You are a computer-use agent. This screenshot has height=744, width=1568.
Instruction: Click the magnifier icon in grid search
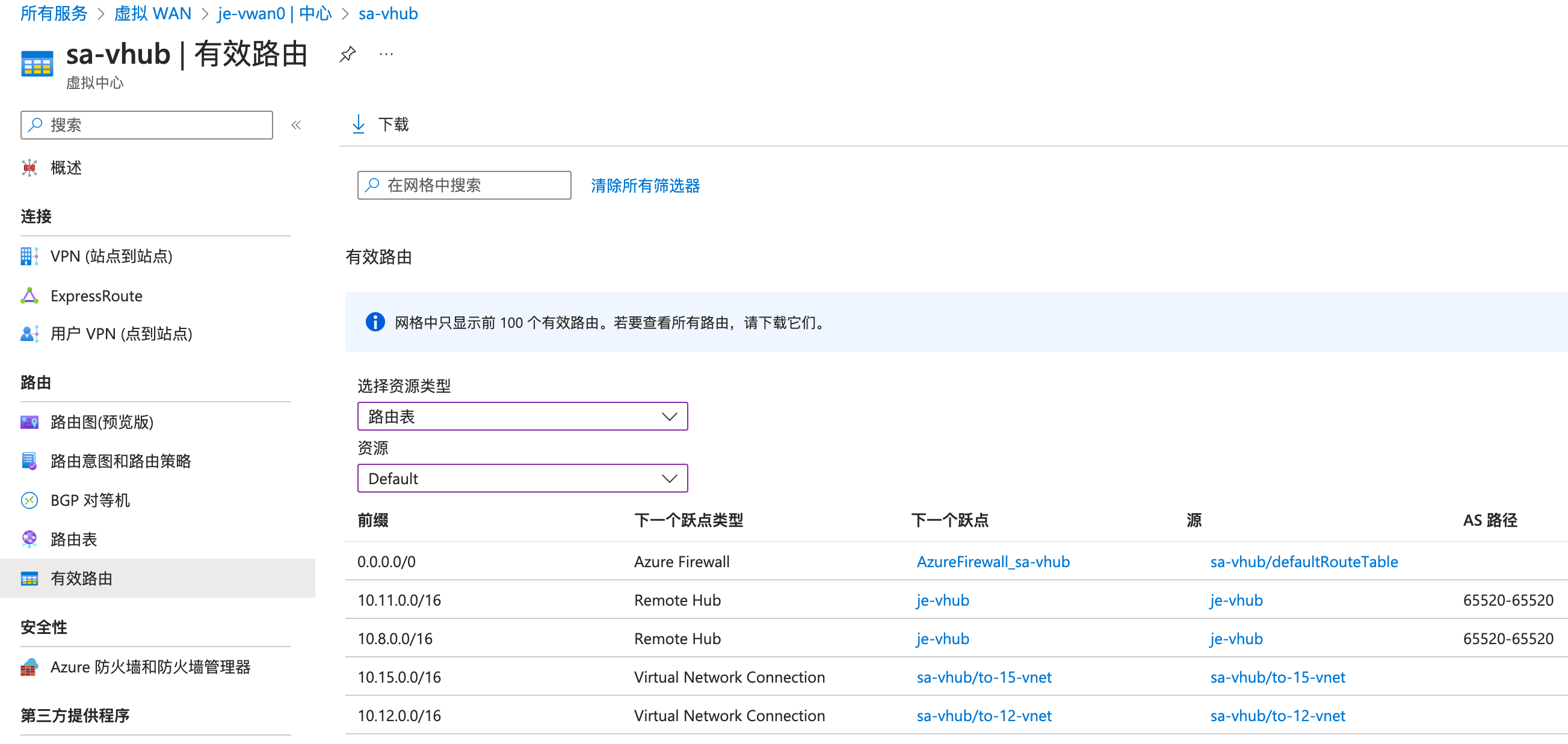372,185
